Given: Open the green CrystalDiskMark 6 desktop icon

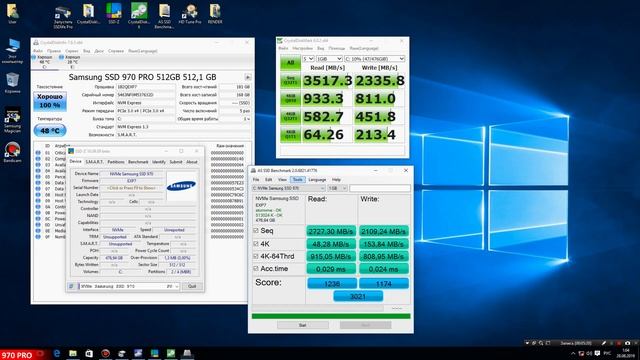Looking at the screenshot, I should point(139,16).
